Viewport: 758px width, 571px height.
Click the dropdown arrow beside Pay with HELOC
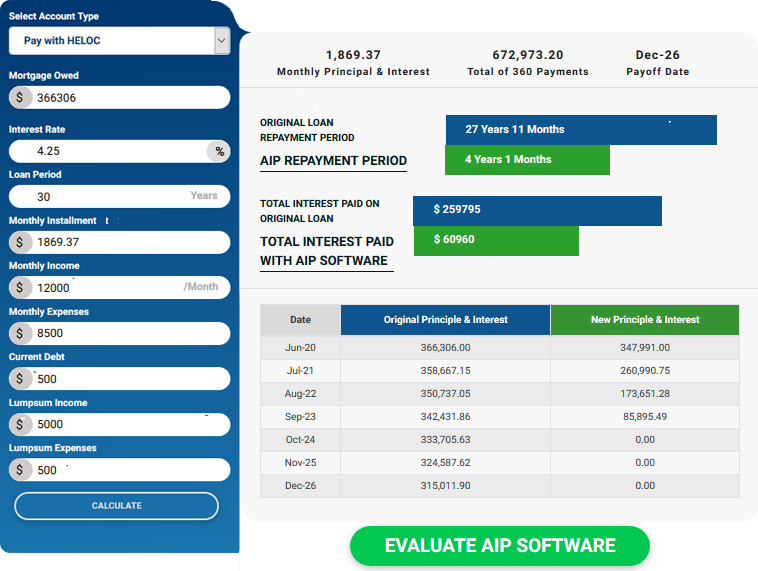221,41
